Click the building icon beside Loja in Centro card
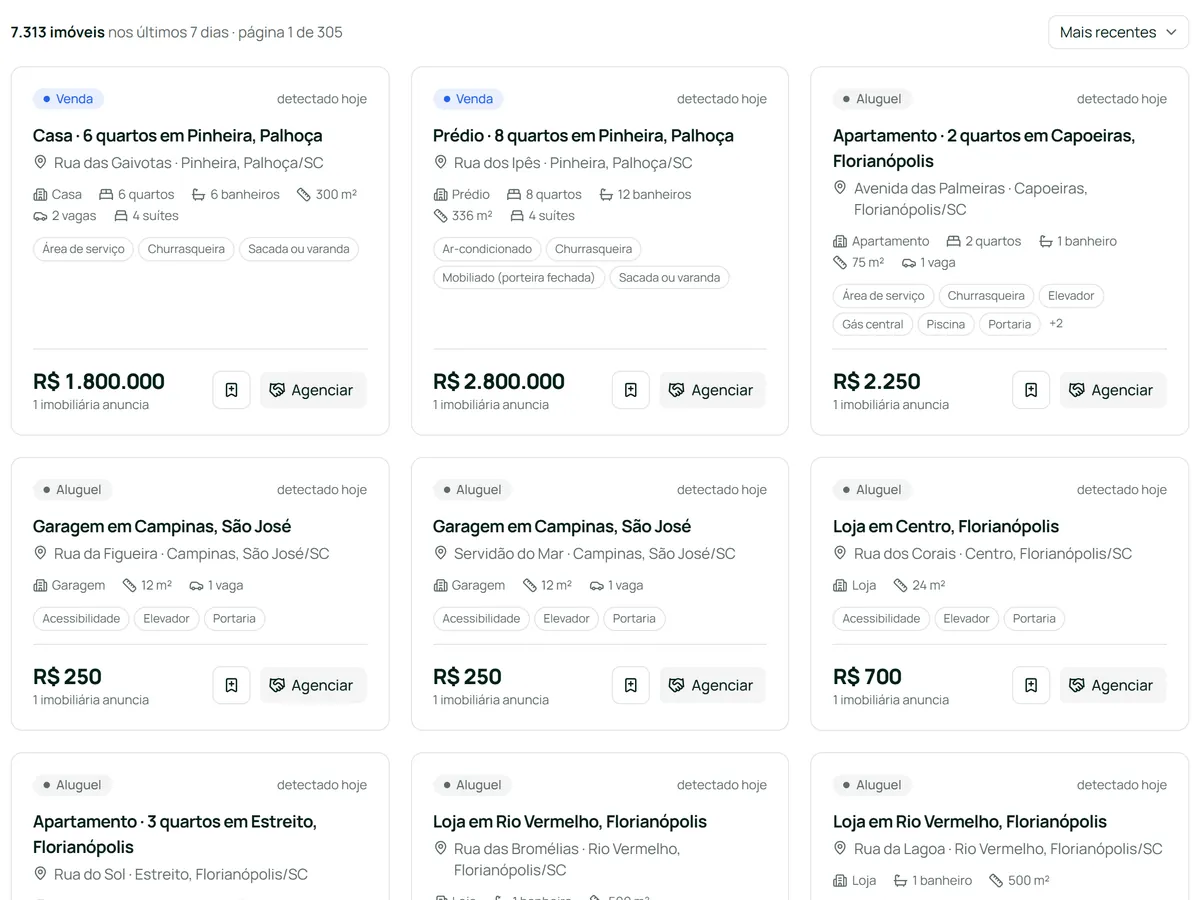 841,585
